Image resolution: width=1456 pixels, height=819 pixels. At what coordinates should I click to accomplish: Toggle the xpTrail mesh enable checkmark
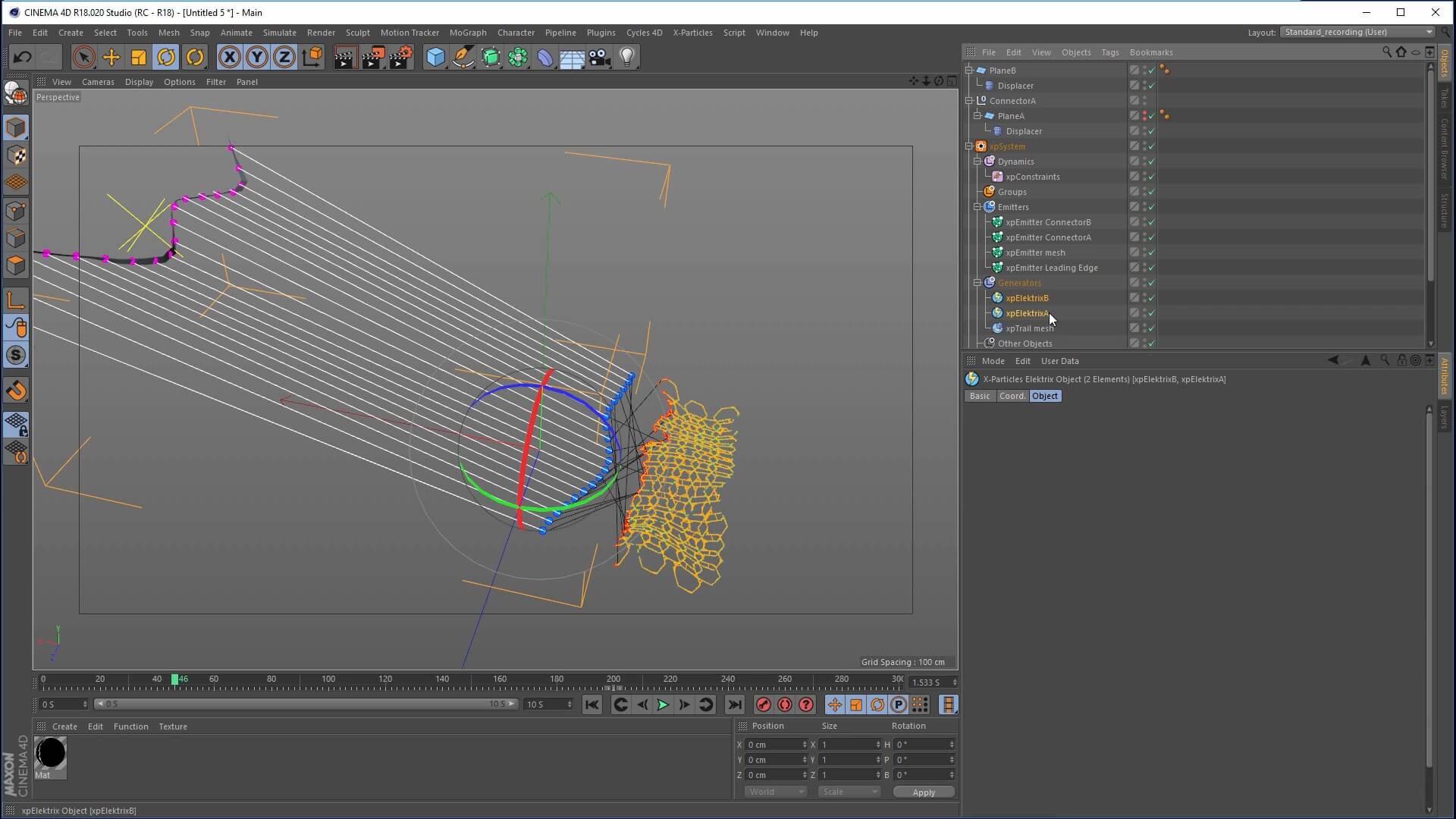1151,328
